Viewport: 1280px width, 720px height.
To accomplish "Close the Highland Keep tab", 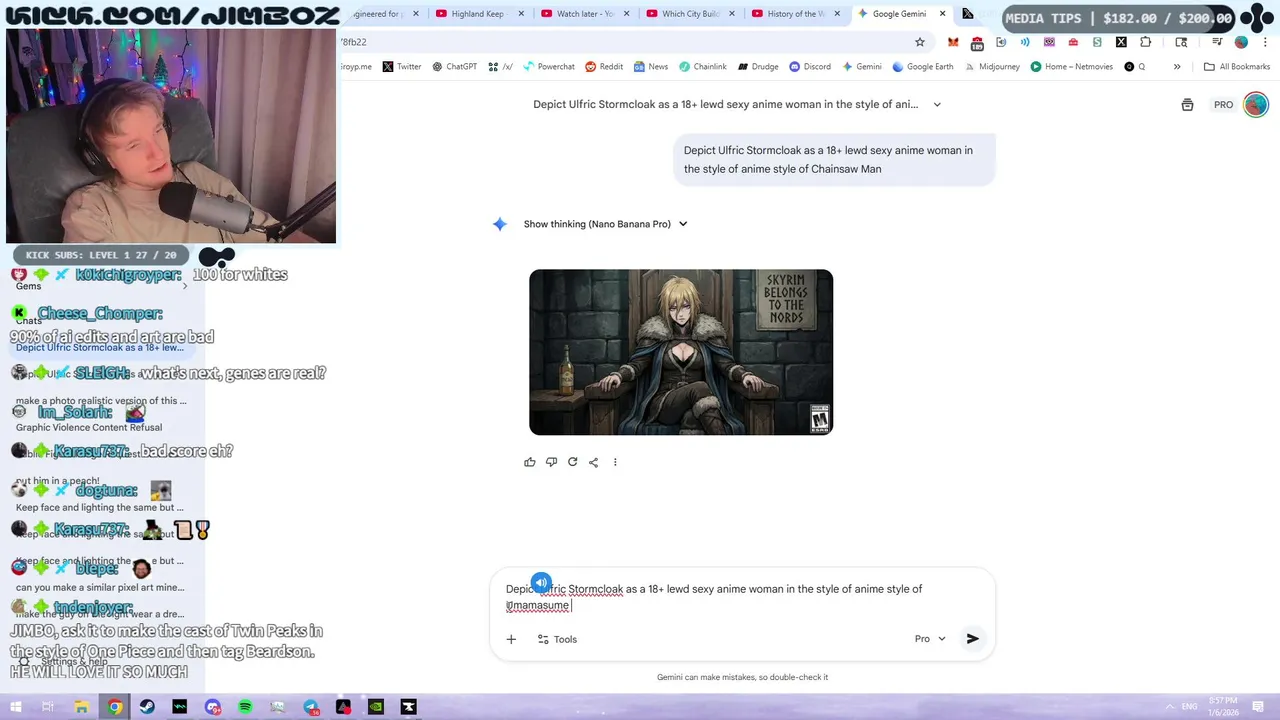I will point(522,14).
